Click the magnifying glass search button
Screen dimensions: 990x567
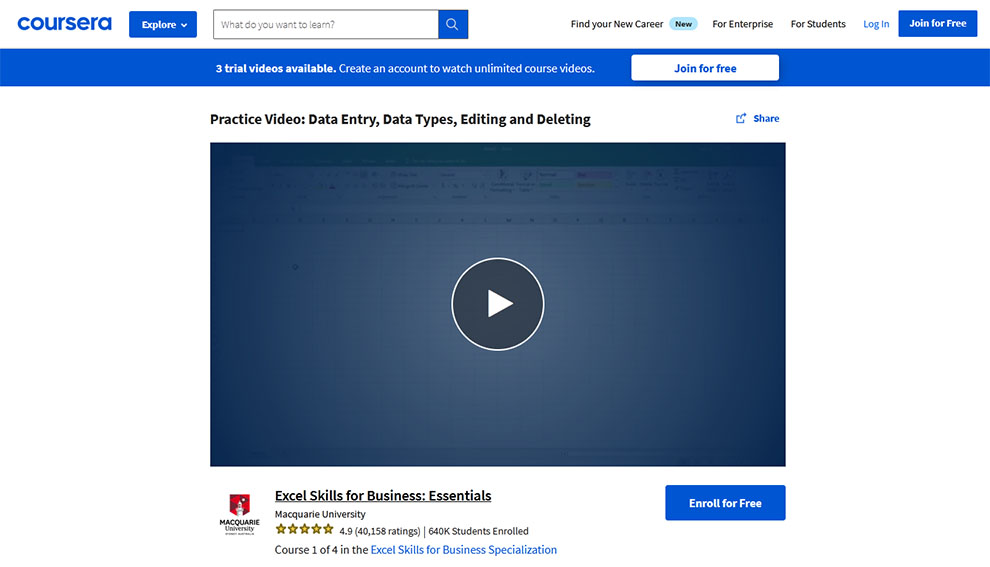pyautogui.click(x=453, y=25)
